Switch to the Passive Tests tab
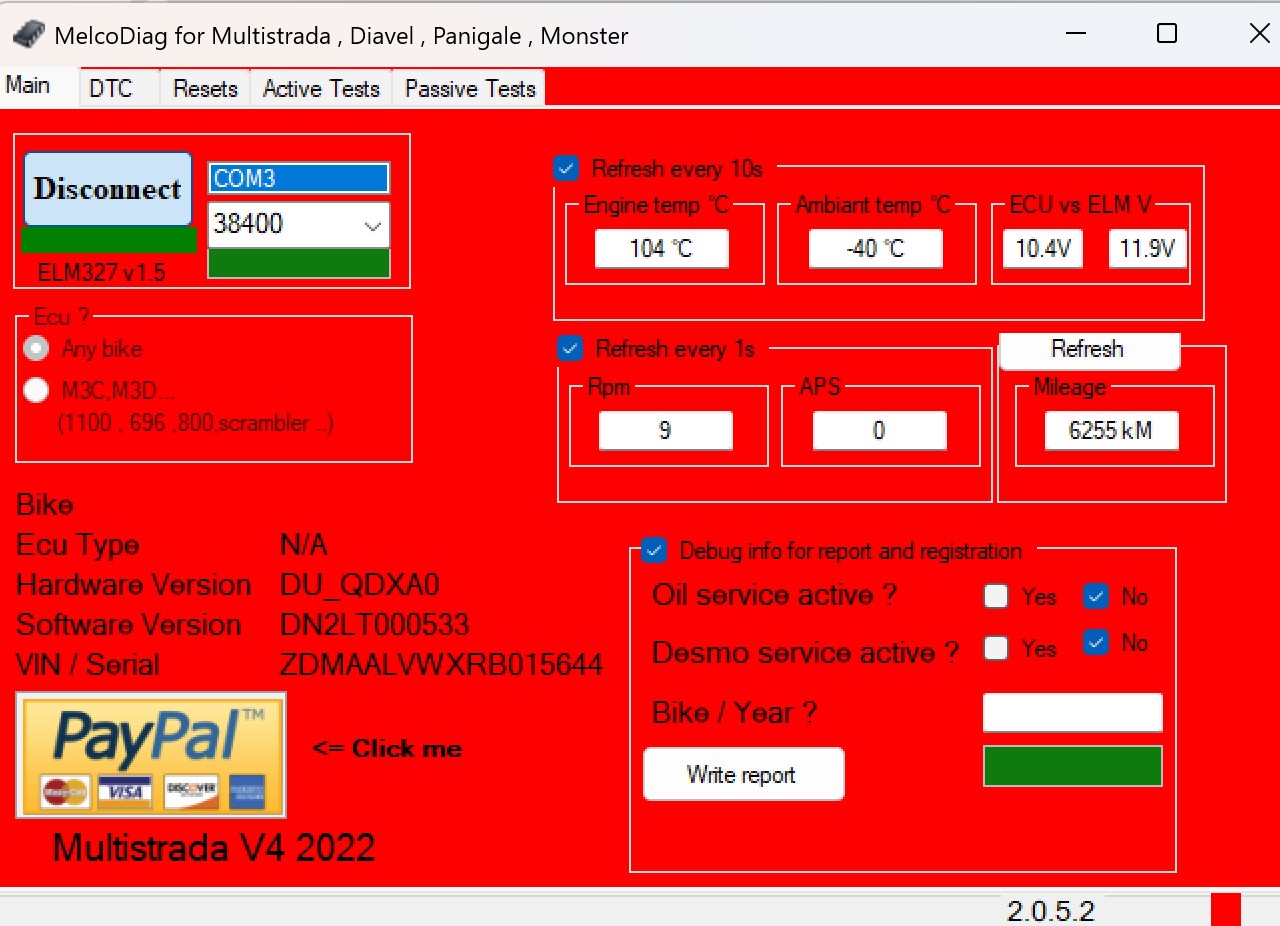The width and height of the screenshot is (1280, 926). [470, 89]
